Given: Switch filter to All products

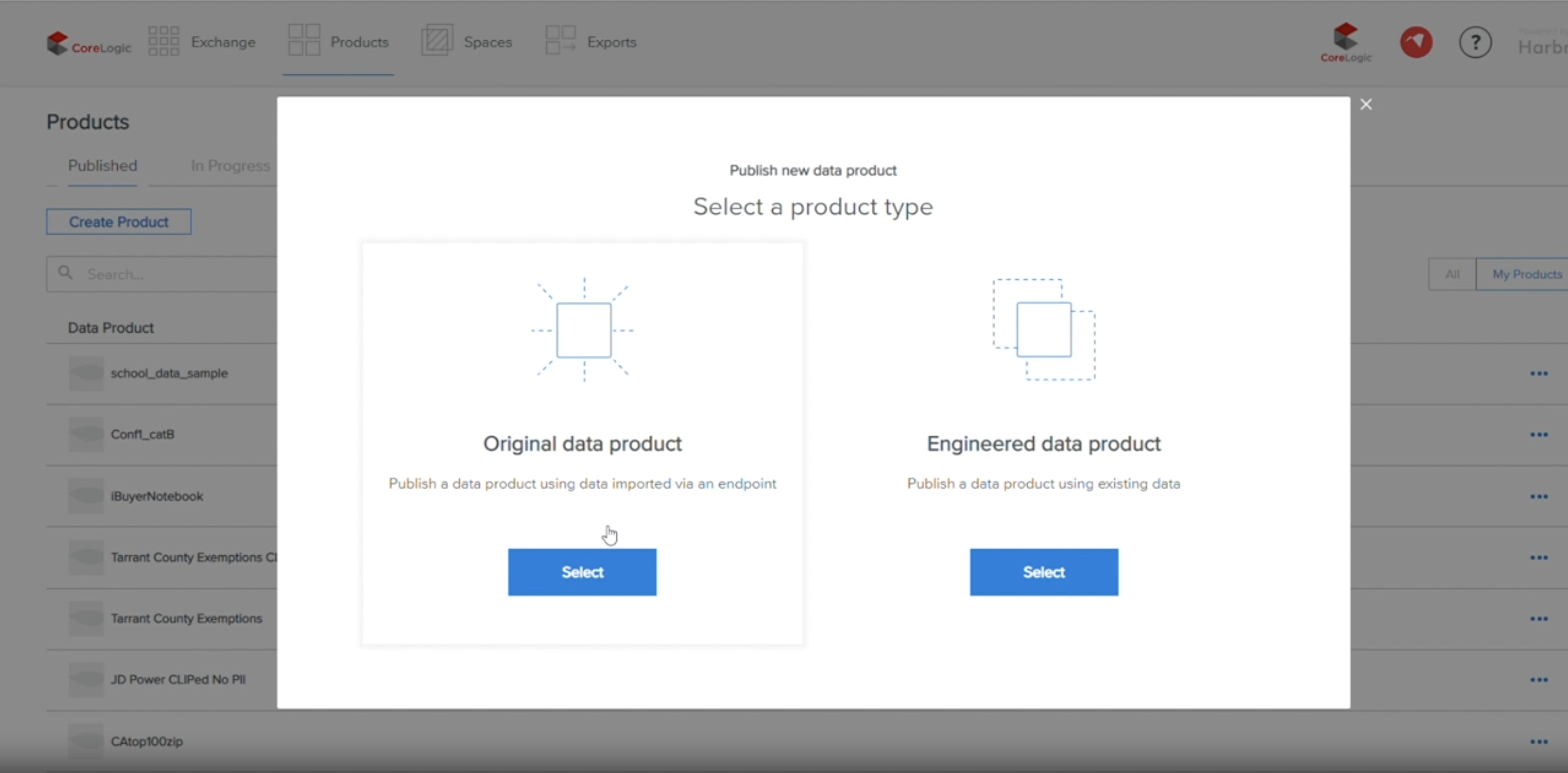Looking at the screenshot, I should pyautogui.click(x=1452, y=274).
